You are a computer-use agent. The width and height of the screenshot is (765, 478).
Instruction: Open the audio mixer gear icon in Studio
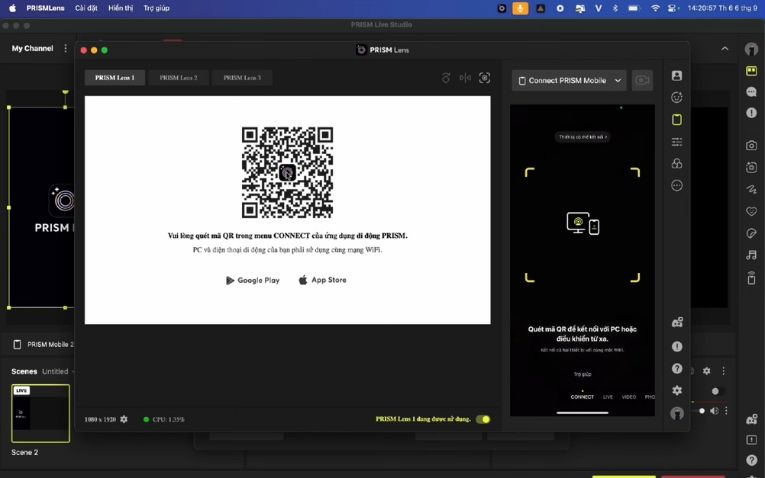tap(706, 371)
